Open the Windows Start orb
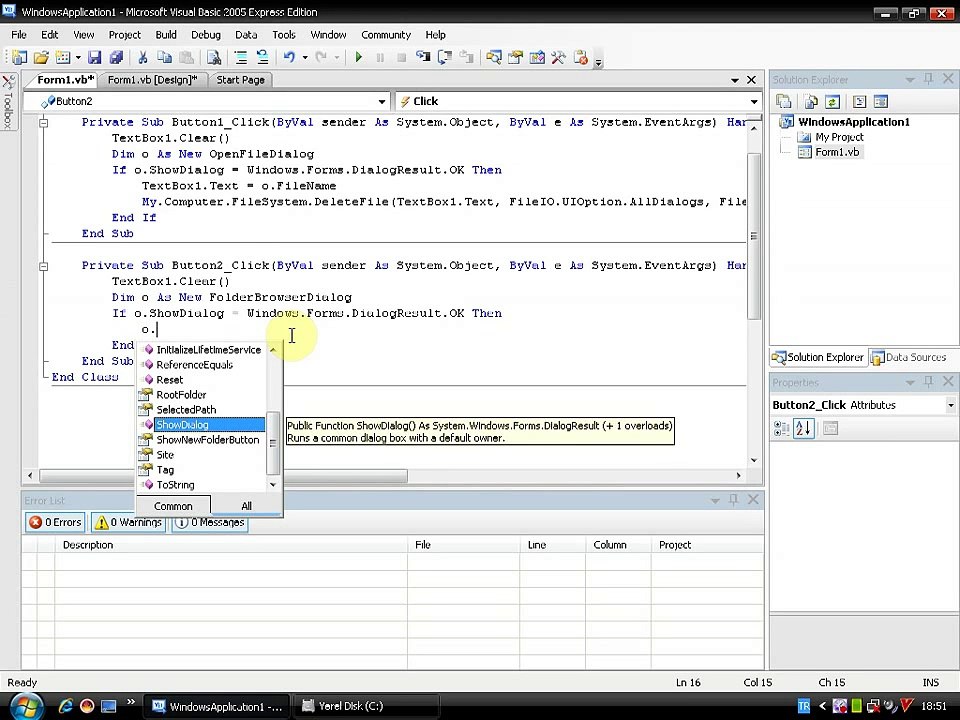 [x=26, y=706]
